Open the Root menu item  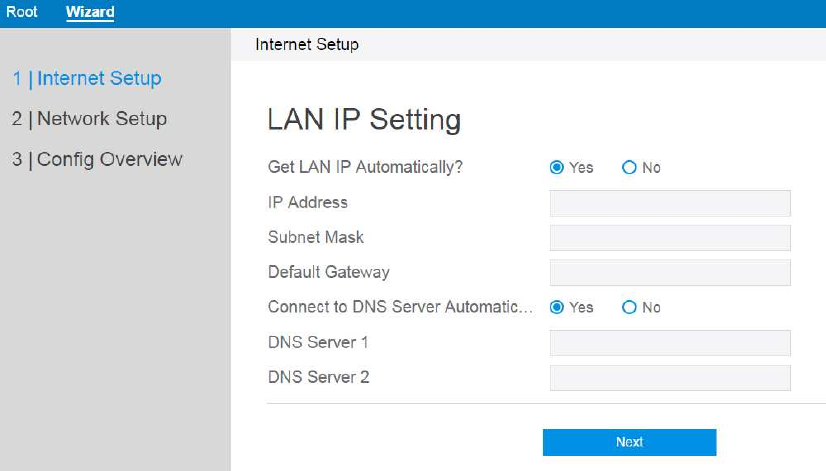click(22, 13)
